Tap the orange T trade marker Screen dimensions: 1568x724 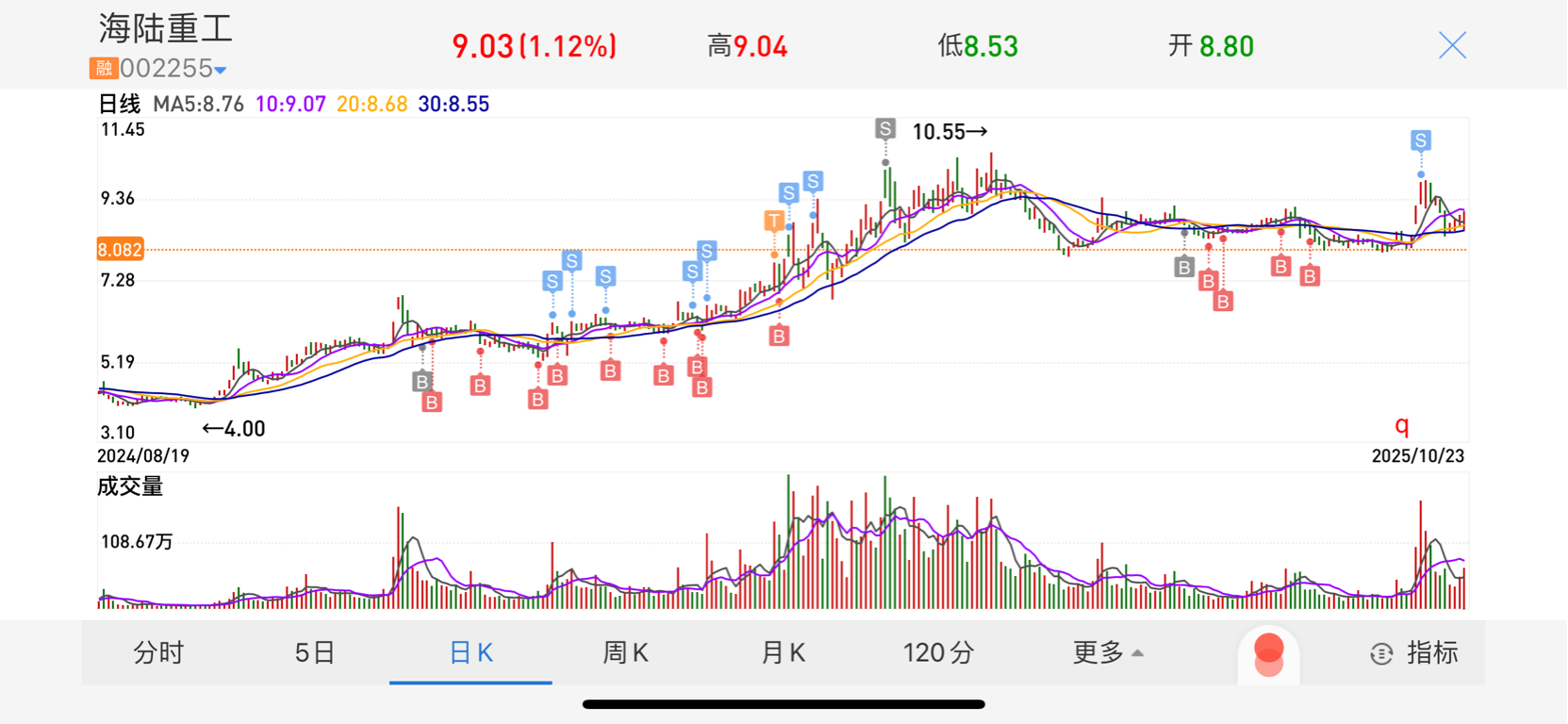774,222
